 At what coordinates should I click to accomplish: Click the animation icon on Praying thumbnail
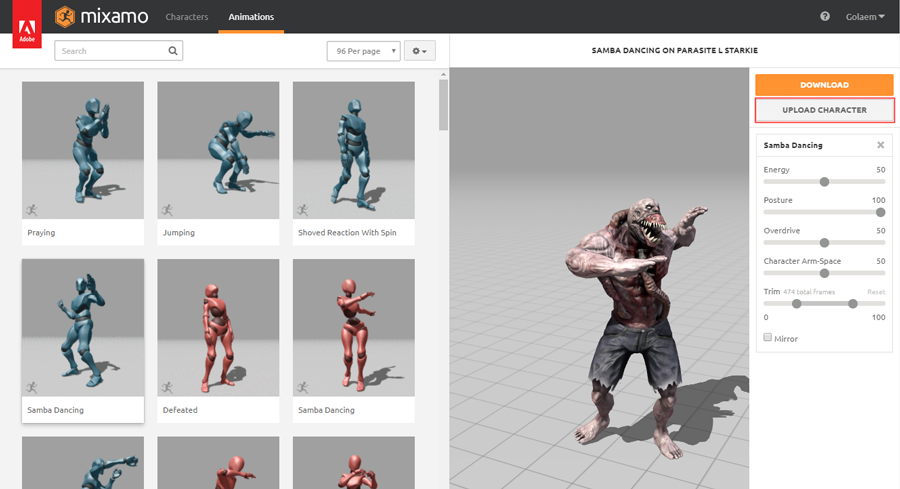[32, 210]
